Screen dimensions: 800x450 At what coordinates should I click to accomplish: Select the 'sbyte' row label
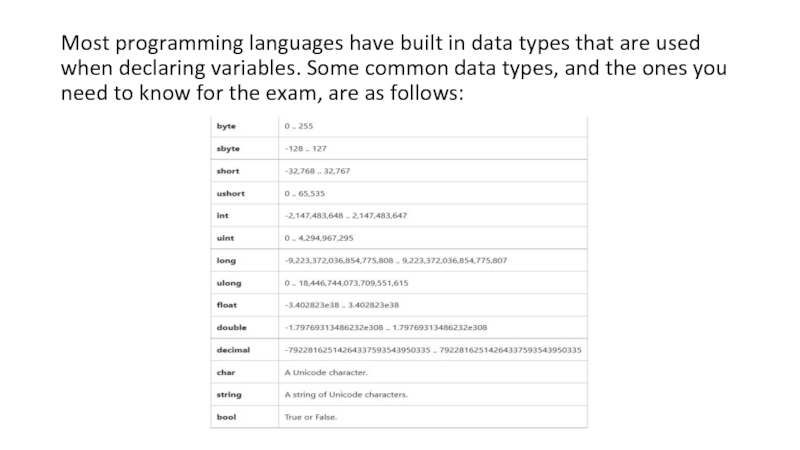coord(226,148)
